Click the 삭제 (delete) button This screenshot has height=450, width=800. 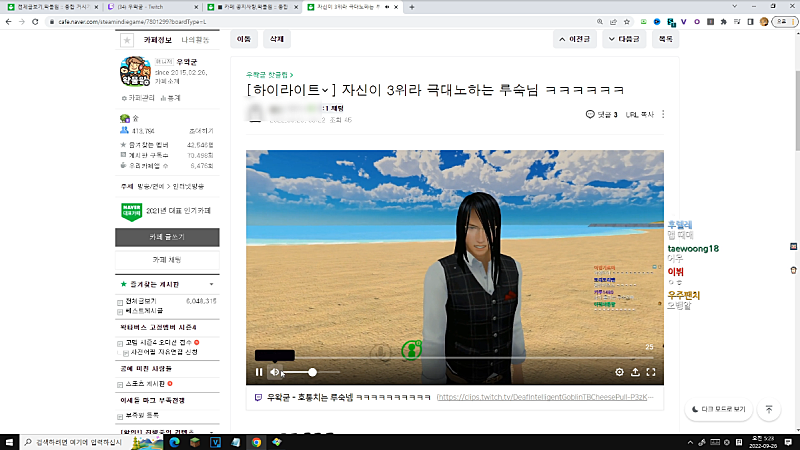[277, 39]
